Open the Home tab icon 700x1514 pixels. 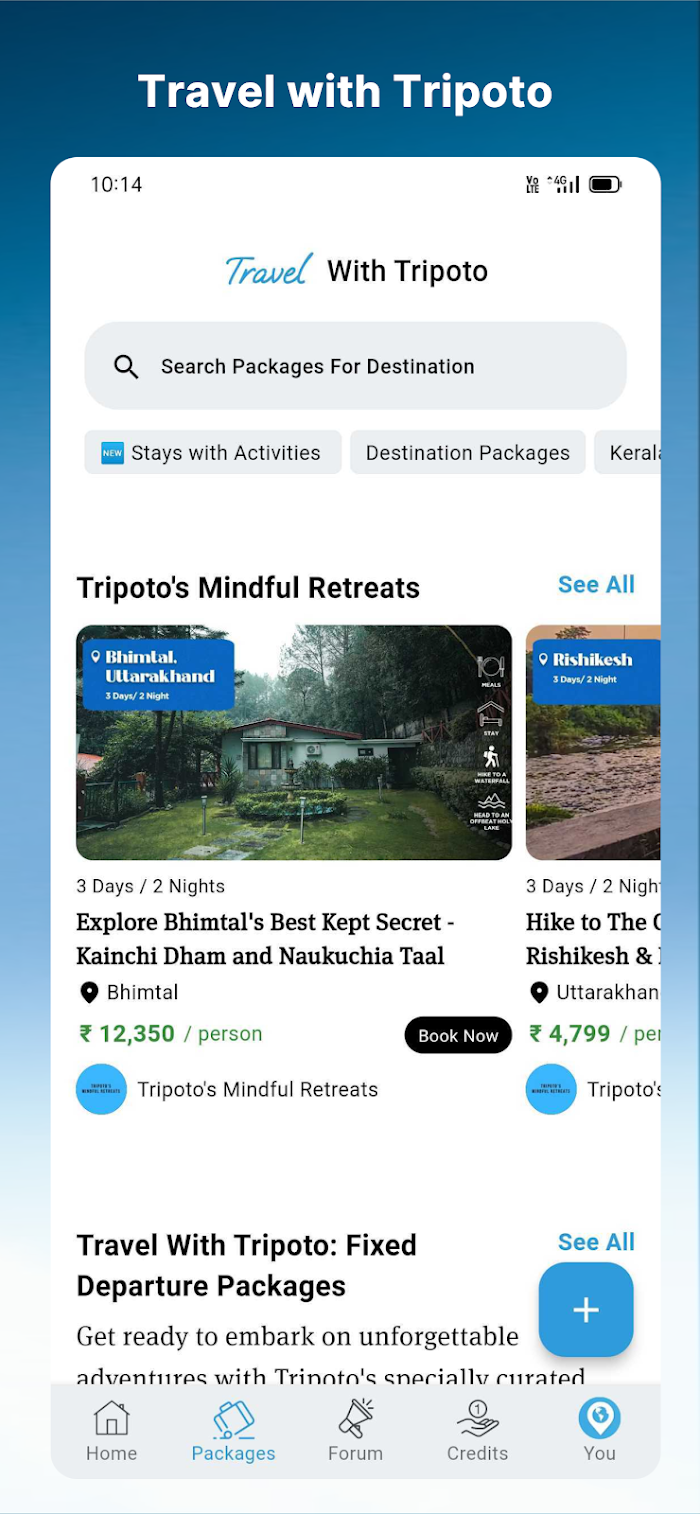pyautogui.click(x=111, y=1418)
